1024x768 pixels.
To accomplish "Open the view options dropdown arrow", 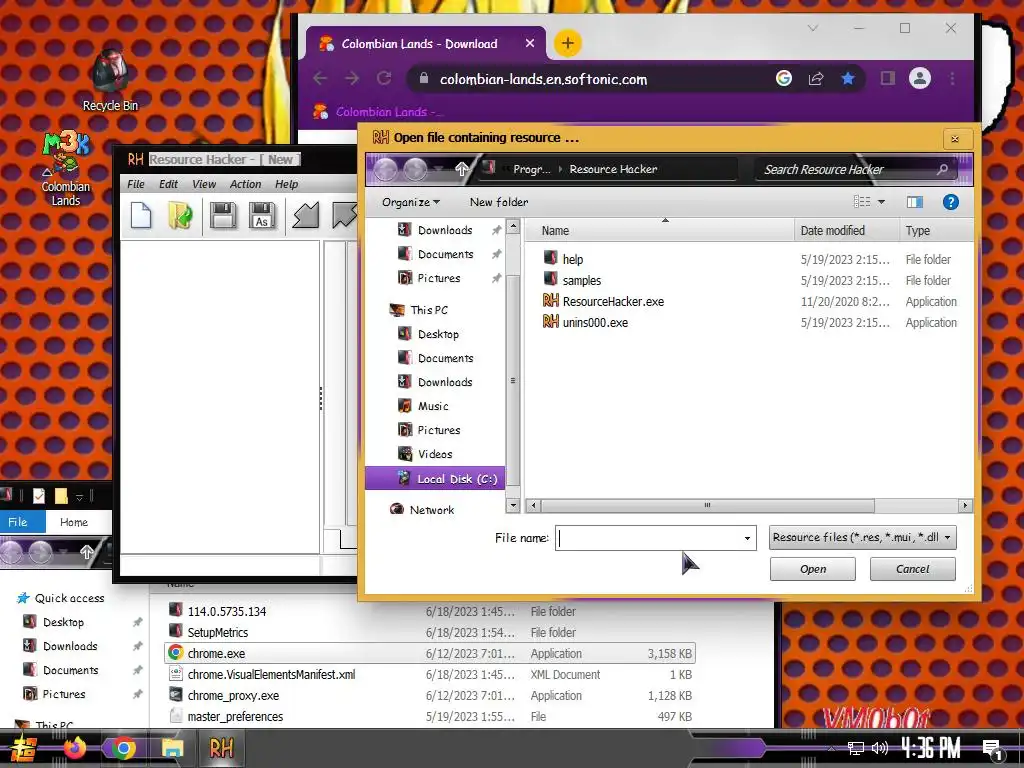I will [x=881, y=202].
